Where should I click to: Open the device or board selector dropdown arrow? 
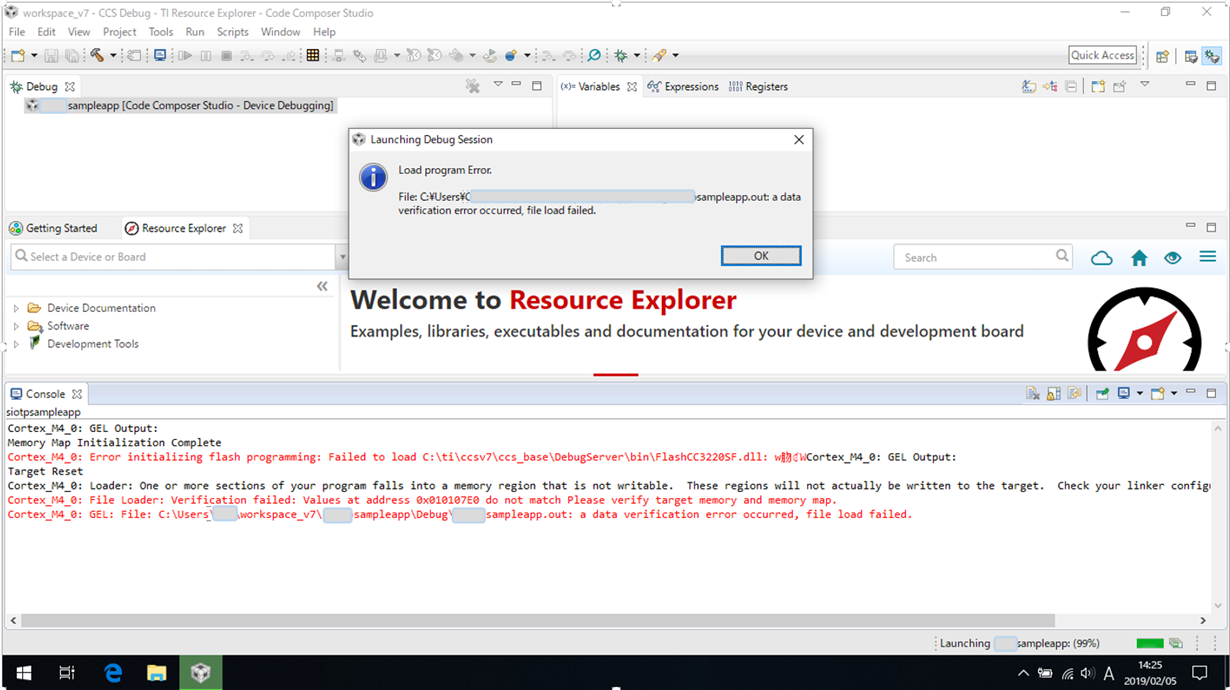click(x=341, y=257)
